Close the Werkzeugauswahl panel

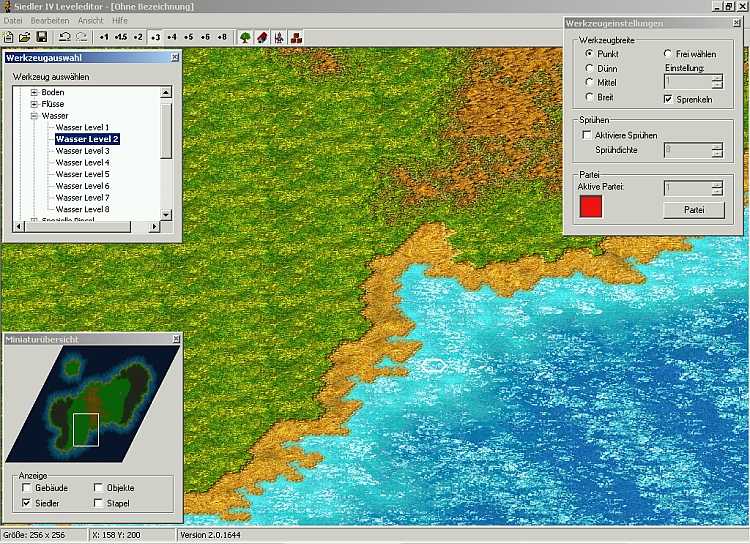(175, 57)
